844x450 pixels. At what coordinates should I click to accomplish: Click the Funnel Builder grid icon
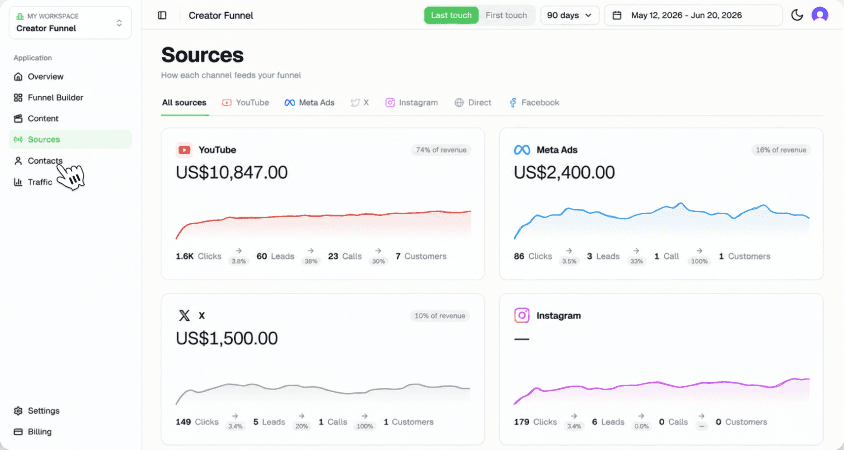pos(18,97)
